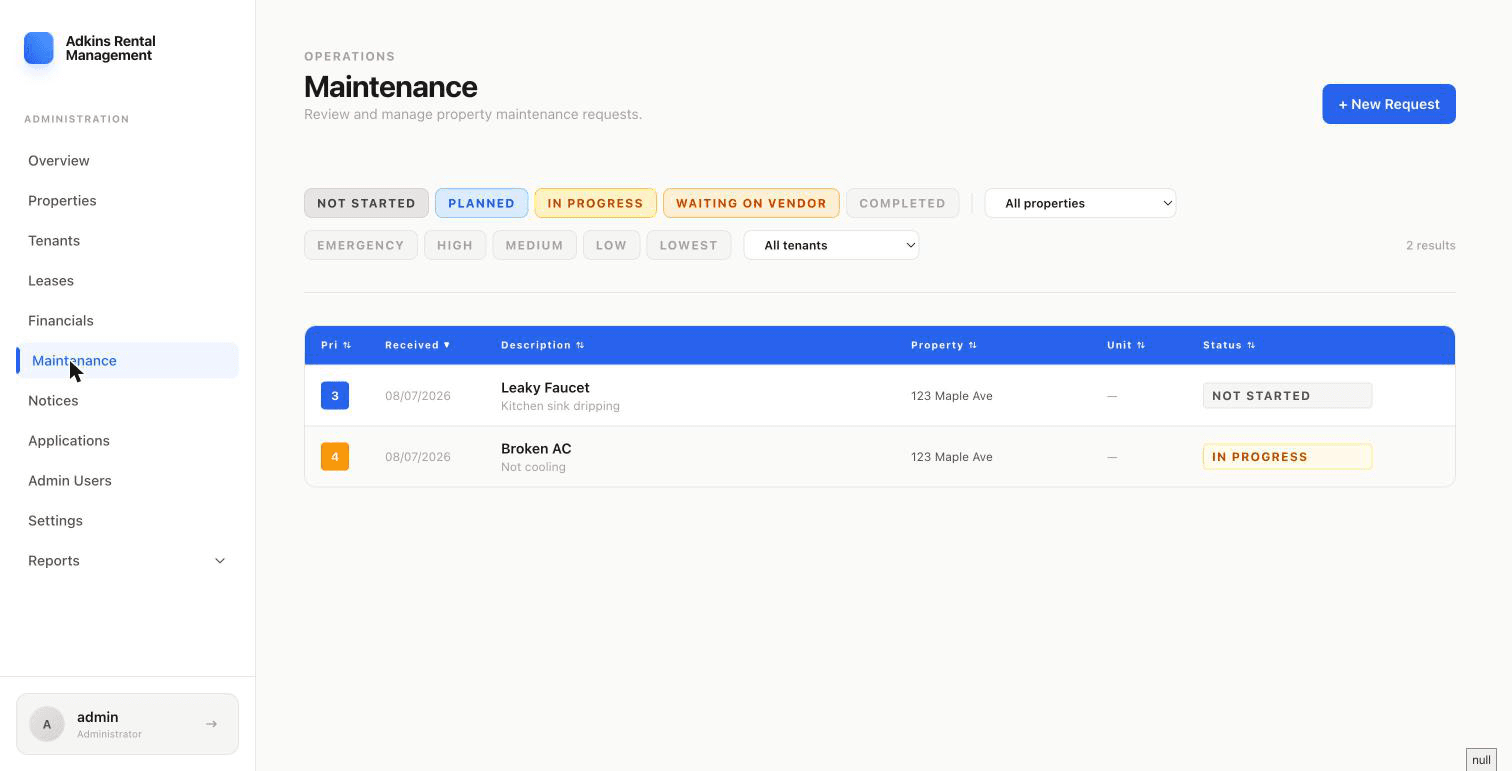Open Financials in the sidebar

(x=127, y=321)
